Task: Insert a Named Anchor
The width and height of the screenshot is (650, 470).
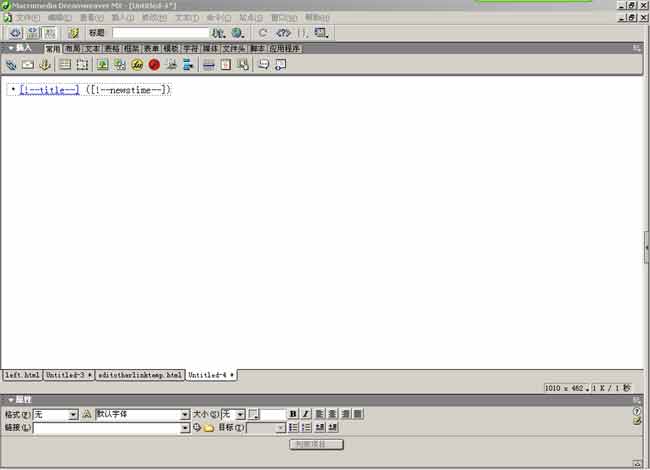Action: pos(44,65)
